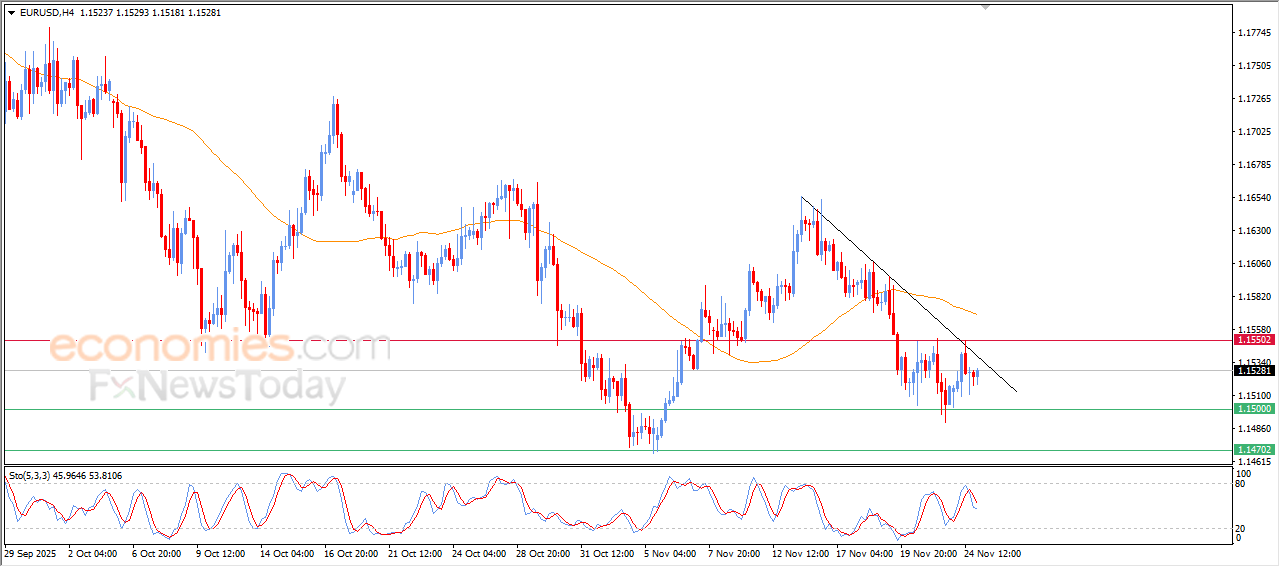Click the FxNewsToday watermark text
1280x567 pixels.
pos(217,386)
